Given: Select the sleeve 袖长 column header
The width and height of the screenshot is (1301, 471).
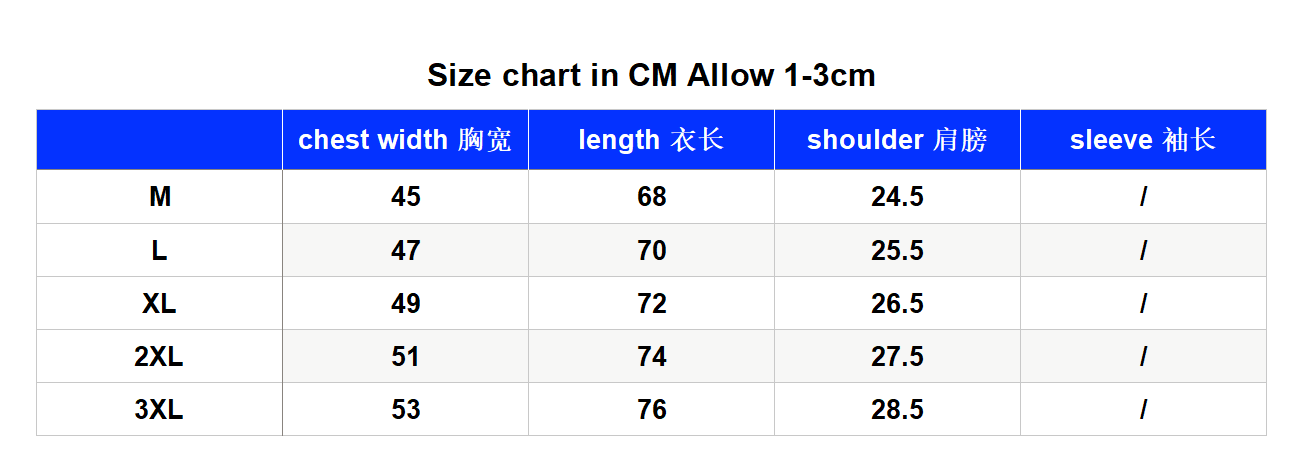Looking at the screenshot, I should coord(1143,140).
